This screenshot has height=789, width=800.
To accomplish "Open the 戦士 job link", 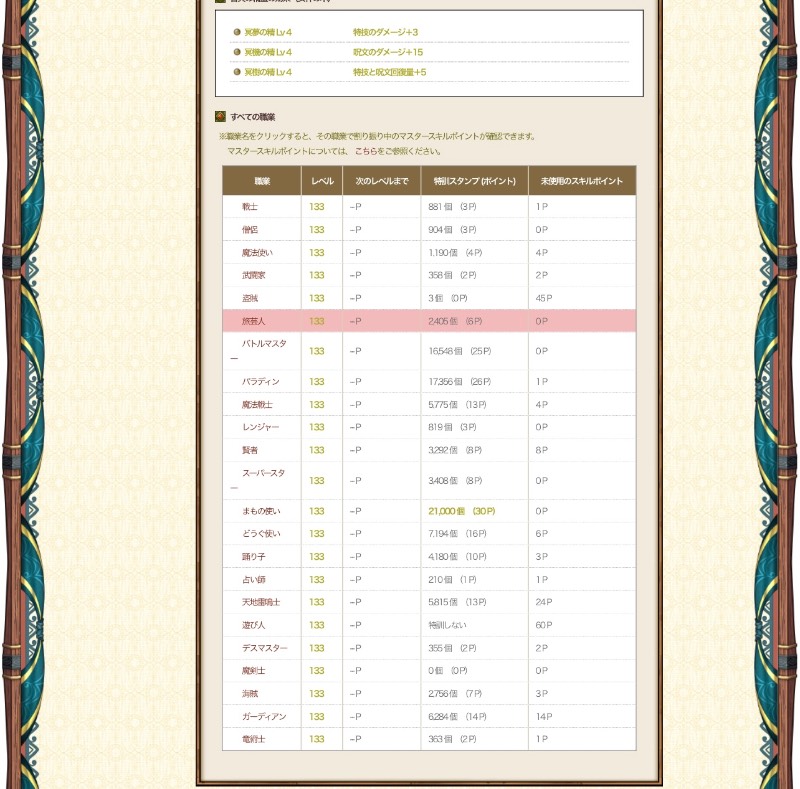I will (249, 207).
